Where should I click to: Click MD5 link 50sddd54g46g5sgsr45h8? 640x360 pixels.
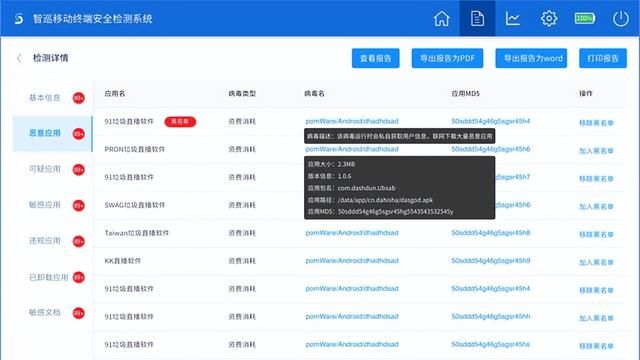(x=491, y=233)
